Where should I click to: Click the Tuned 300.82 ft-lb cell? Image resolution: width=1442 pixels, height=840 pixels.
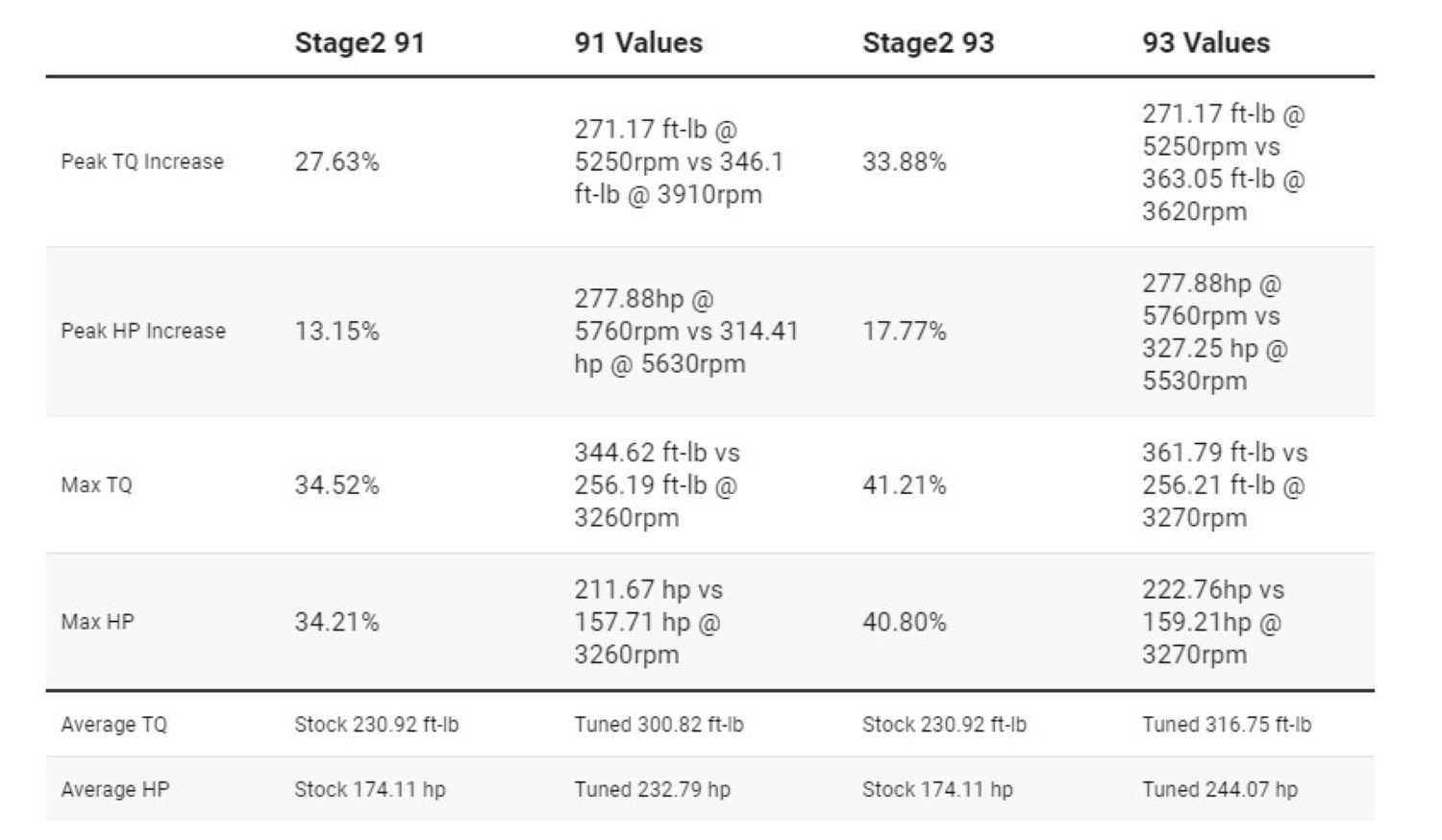click(659, 725)
